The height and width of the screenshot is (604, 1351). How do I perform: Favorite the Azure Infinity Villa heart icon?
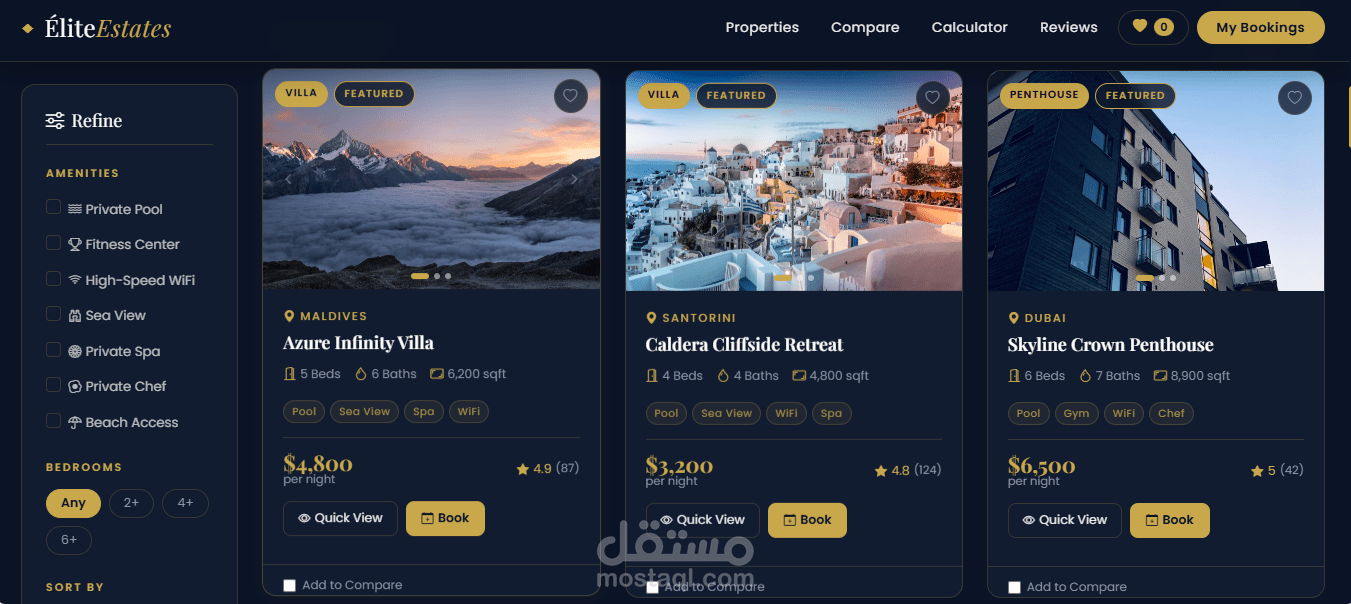[x=570, y=96]
